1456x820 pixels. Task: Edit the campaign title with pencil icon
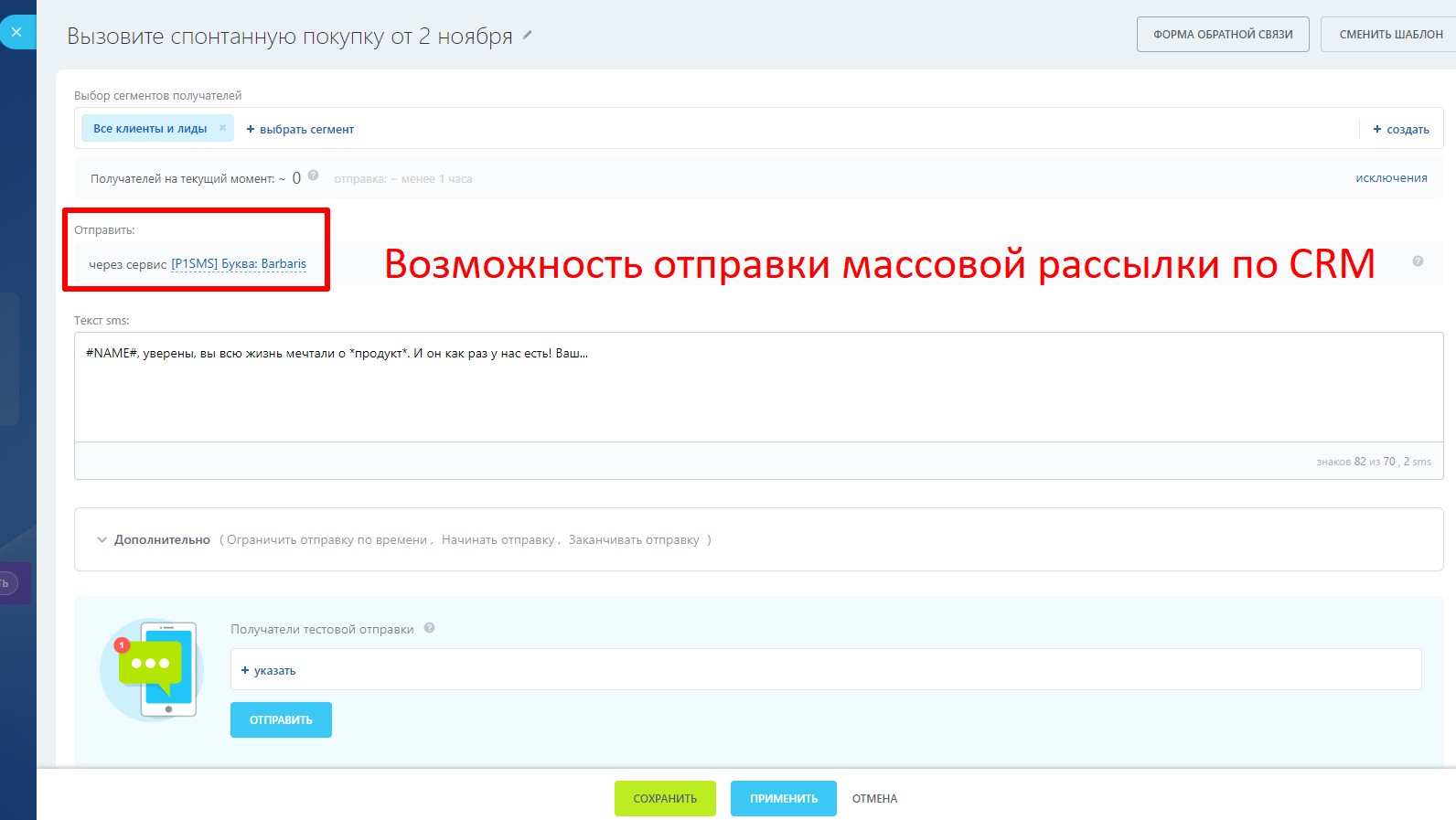point(527,36)
